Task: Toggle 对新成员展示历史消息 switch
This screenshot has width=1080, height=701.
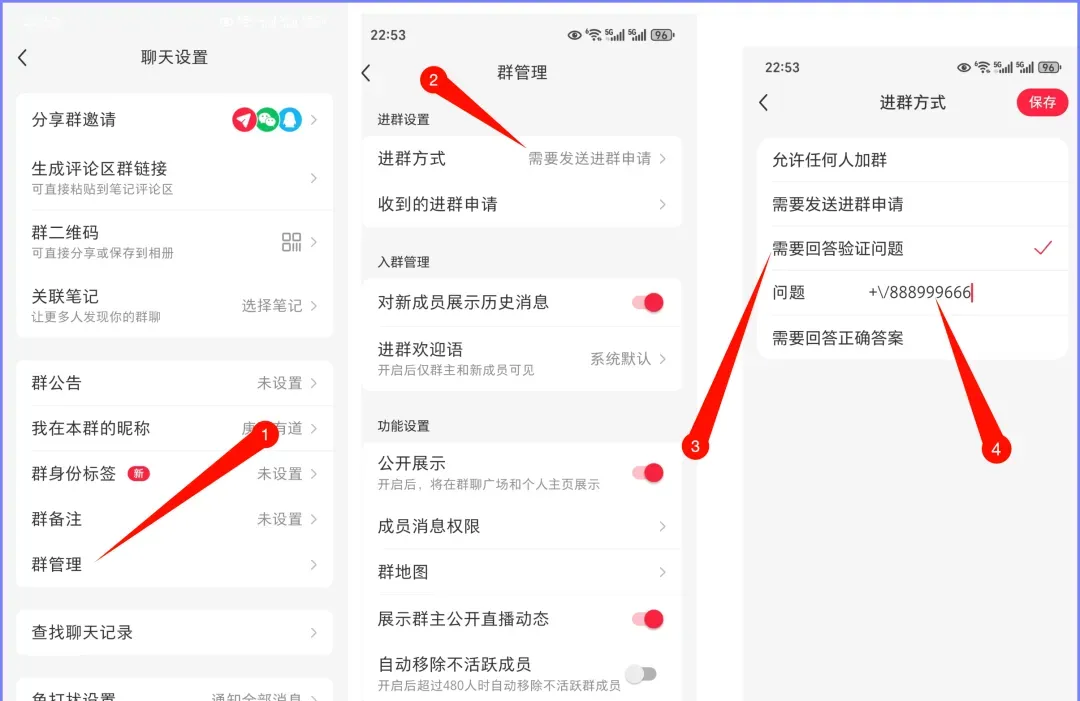Action: [647, 303]
